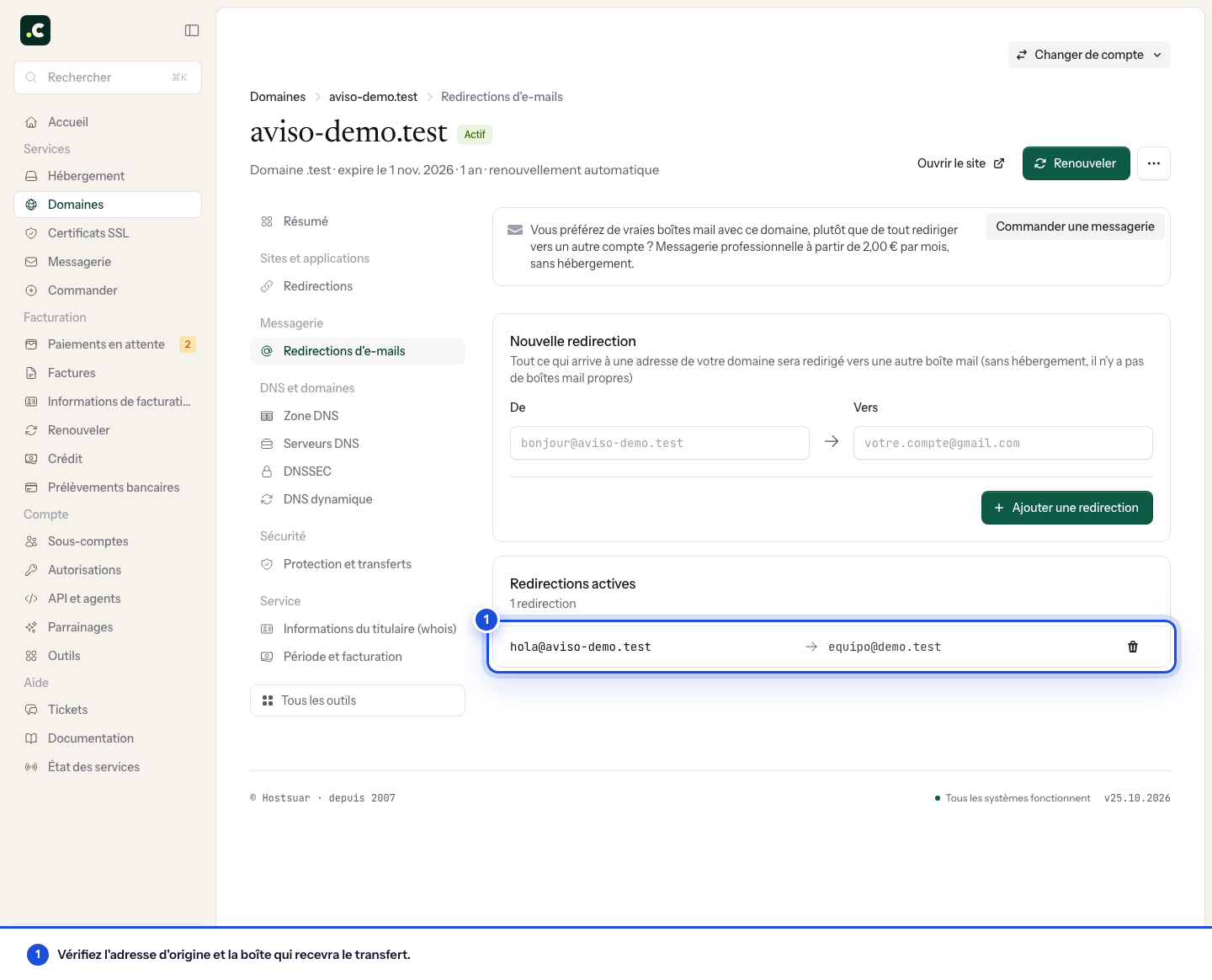Go to Hébergement in the sidebar

[108, 176]
